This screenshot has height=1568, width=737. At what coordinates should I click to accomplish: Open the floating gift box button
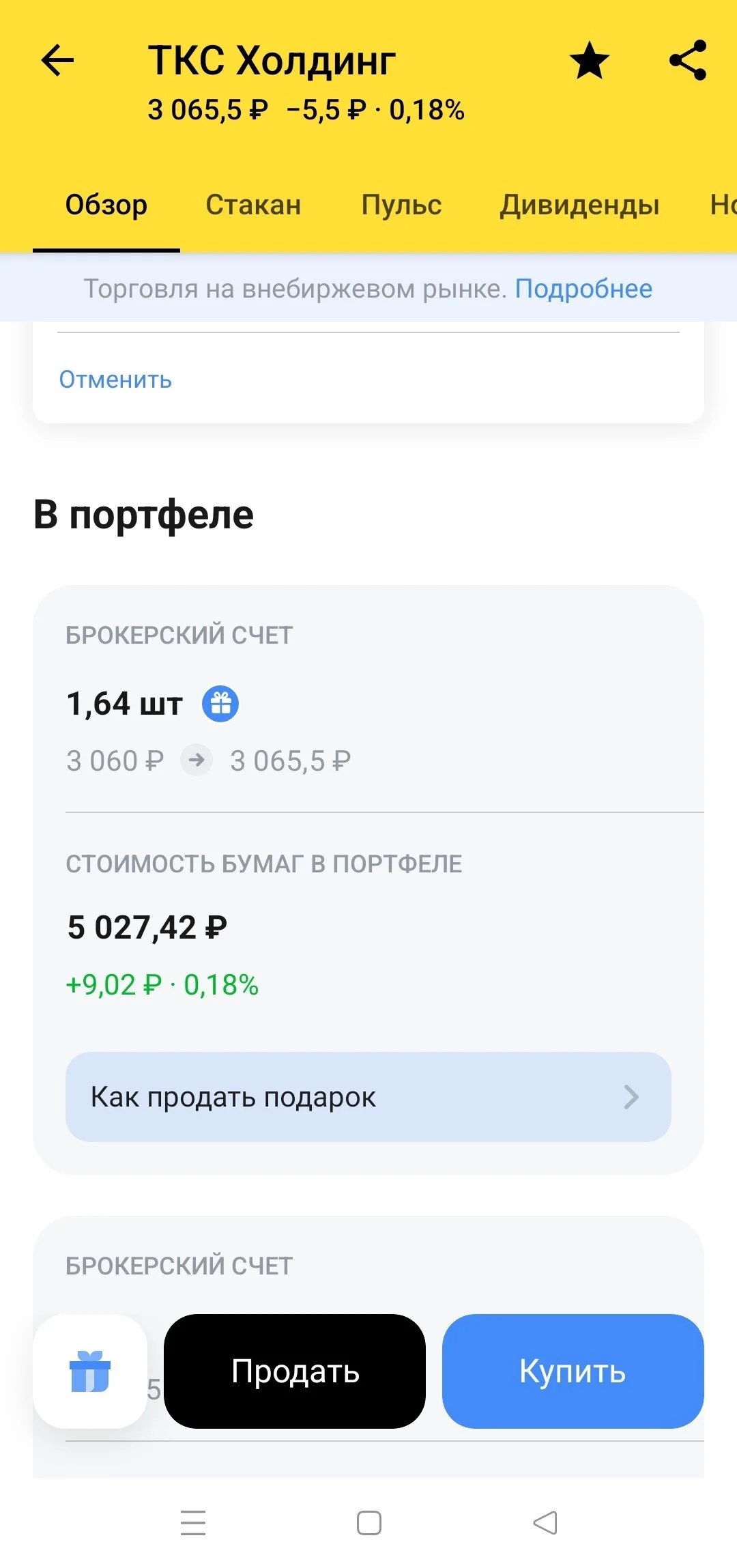90,1371
